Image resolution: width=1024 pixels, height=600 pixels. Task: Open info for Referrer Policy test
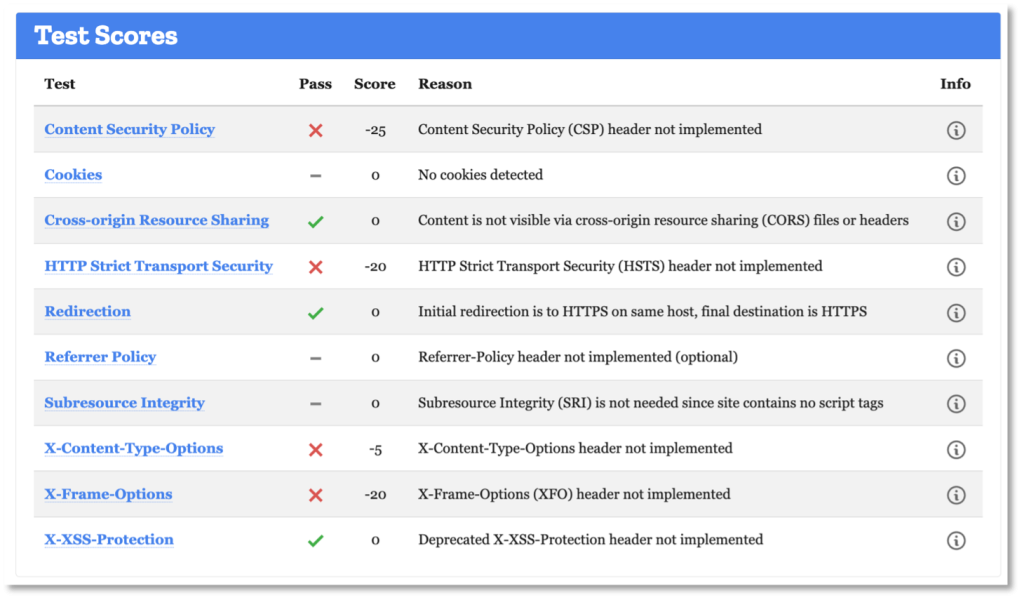point(957,357)
